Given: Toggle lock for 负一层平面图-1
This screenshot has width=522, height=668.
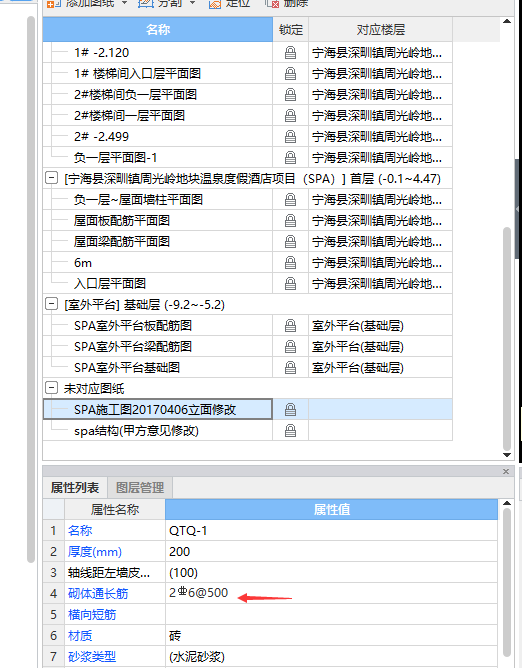Looking at the screenshot, I should 290,158.
